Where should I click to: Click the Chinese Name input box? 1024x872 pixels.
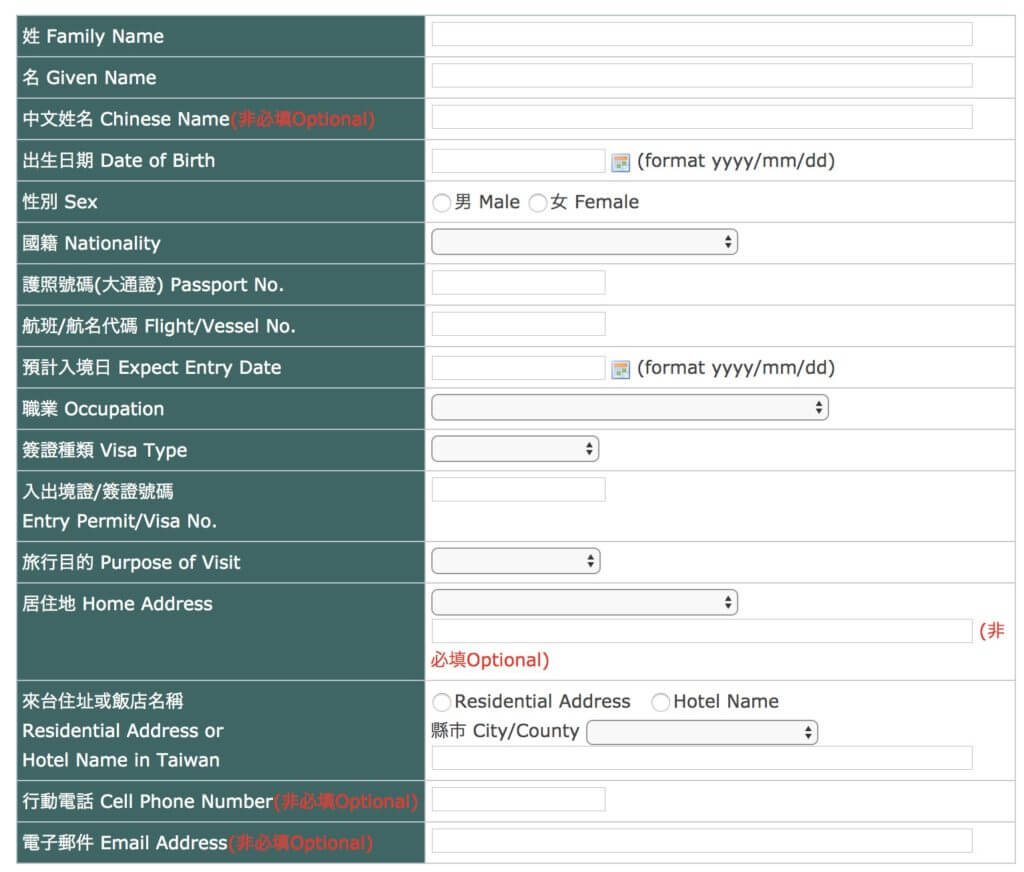(701, 118)
